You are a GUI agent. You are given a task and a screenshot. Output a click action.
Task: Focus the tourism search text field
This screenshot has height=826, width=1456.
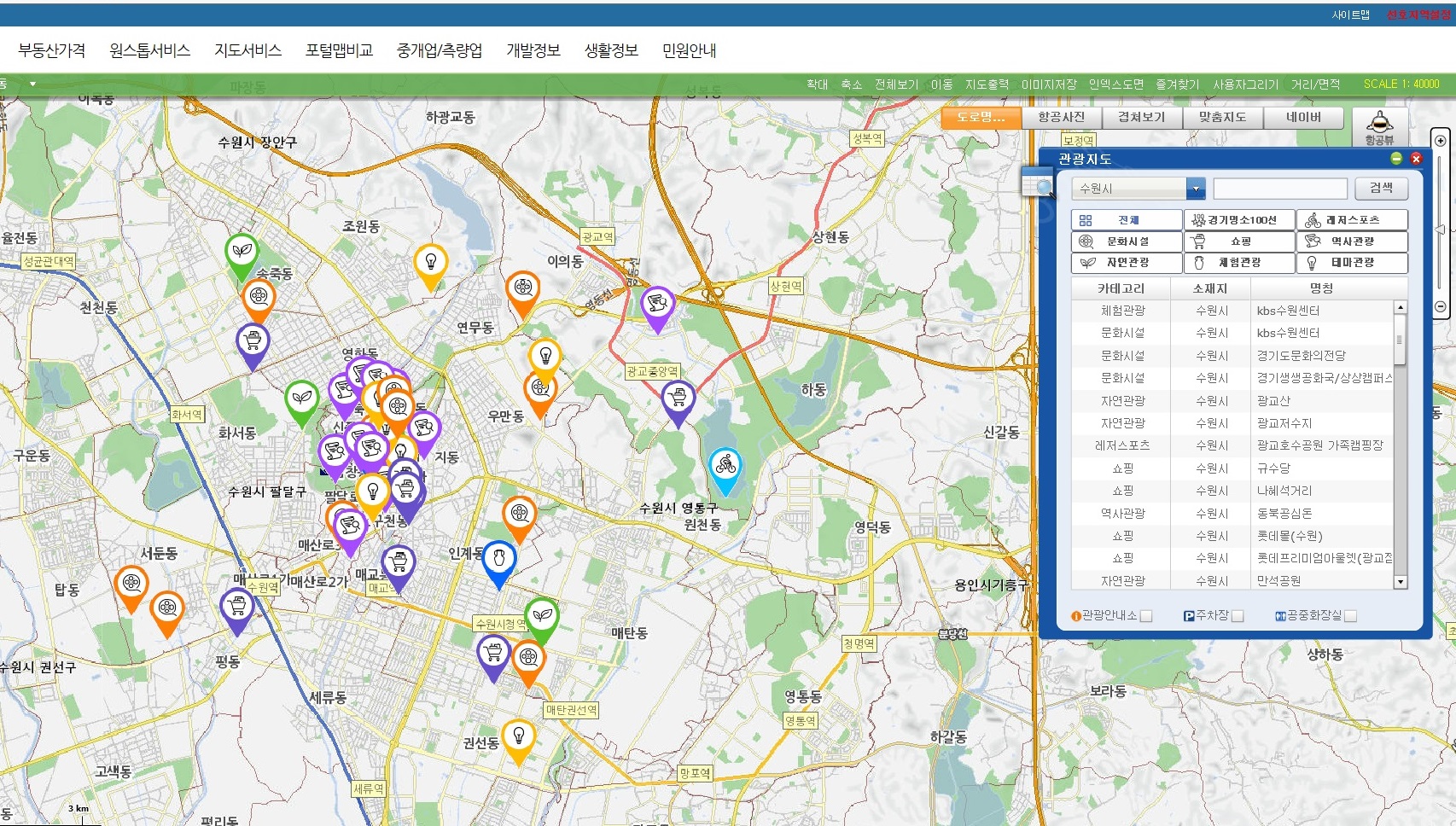(1280, 189)
